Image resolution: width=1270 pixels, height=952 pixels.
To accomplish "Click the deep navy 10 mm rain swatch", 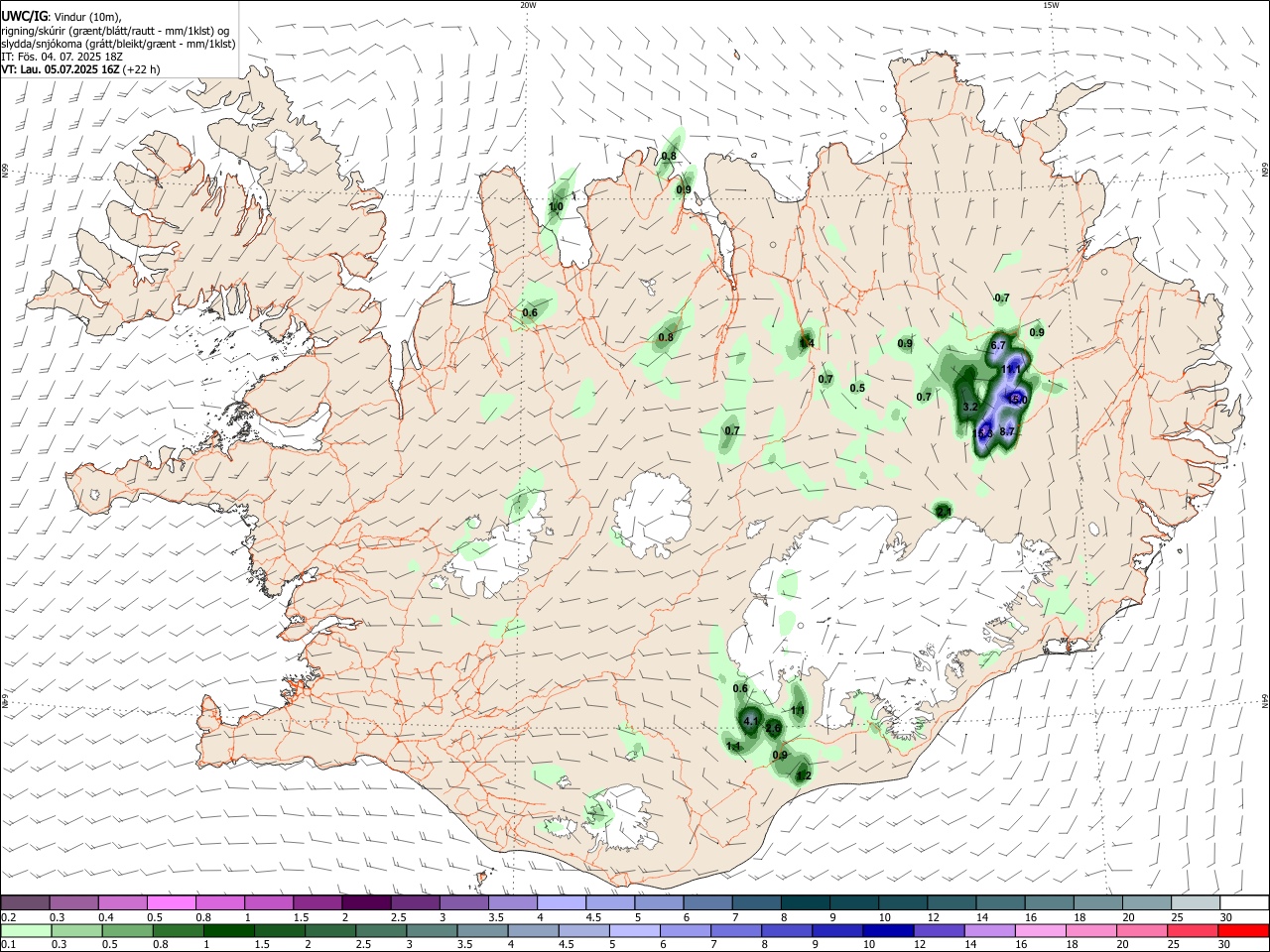I will tap(887, 930).
